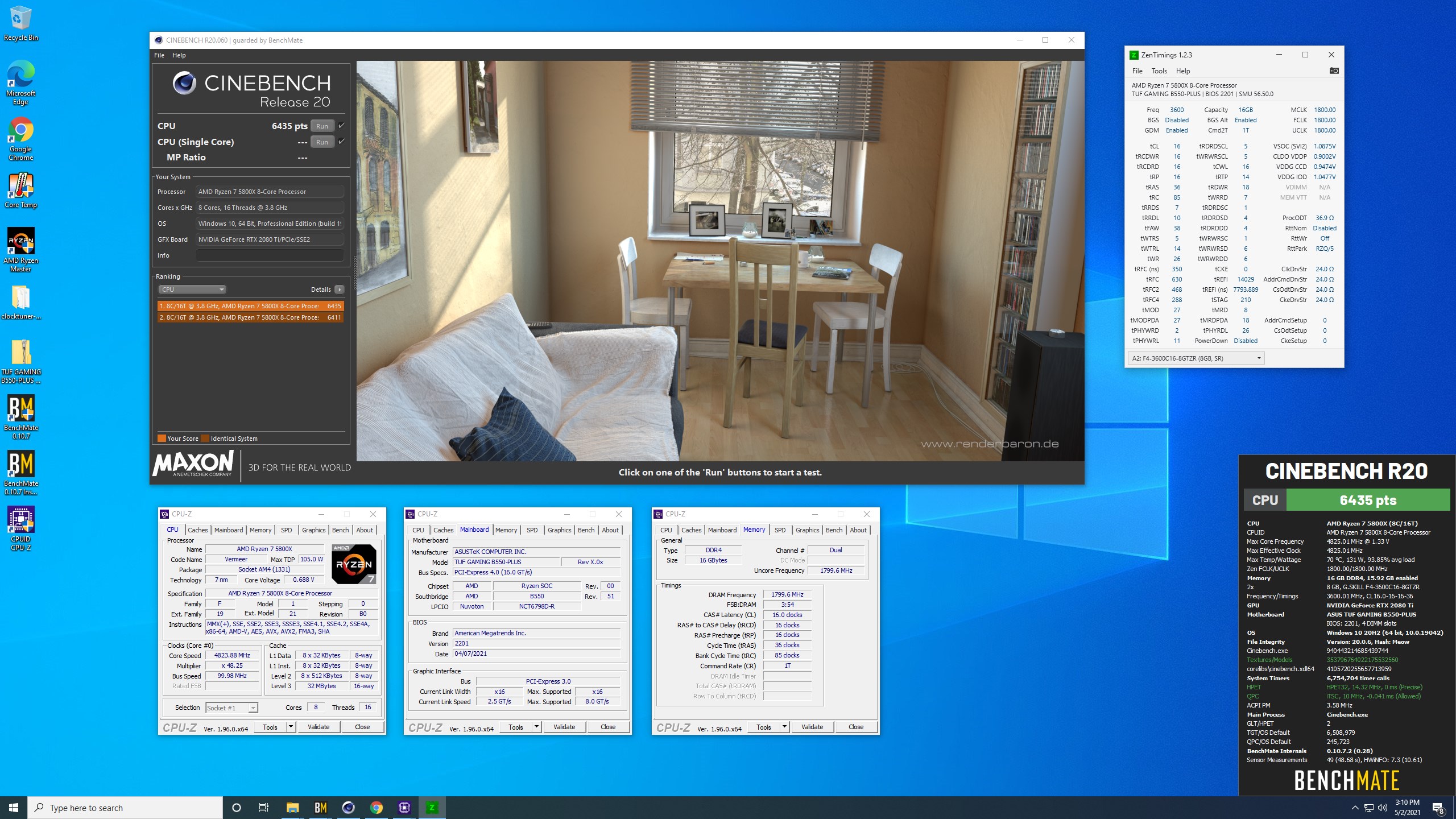Open the Cinebench Help menu
The image size is (1456, 819).
coord(179,55)
